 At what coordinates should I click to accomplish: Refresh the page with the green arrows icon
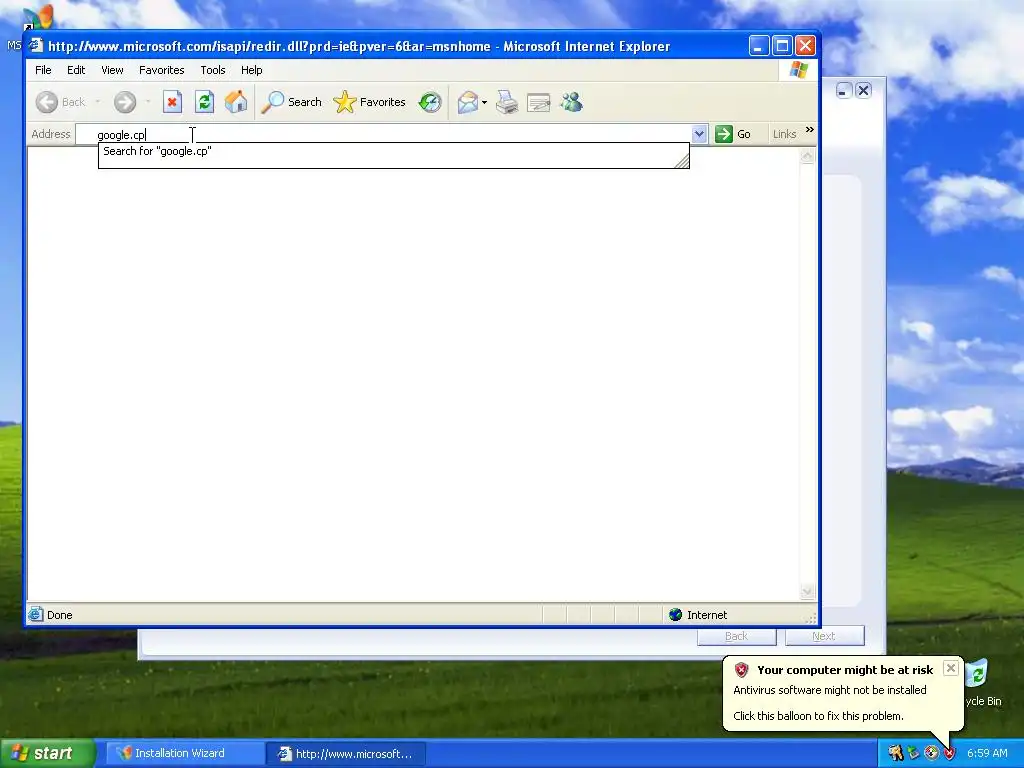click(204, 102)
